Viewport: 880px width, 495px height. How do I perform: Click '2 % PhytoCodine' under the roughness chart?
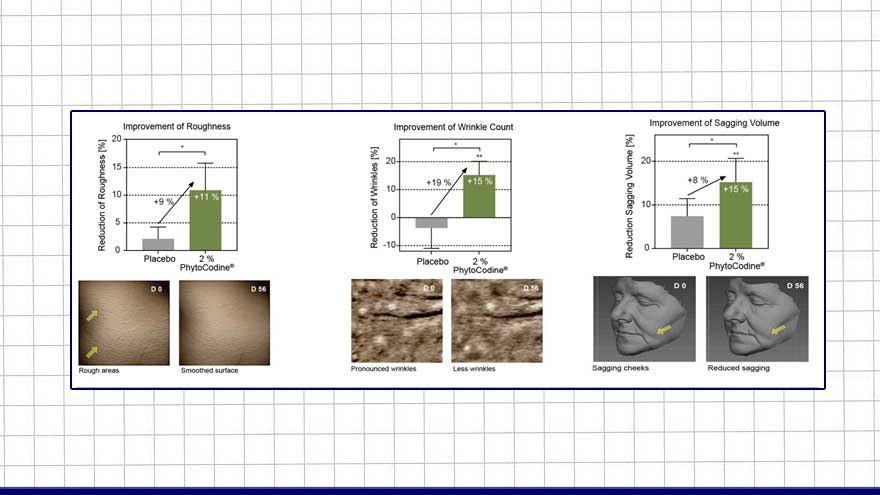coord(207,263)
